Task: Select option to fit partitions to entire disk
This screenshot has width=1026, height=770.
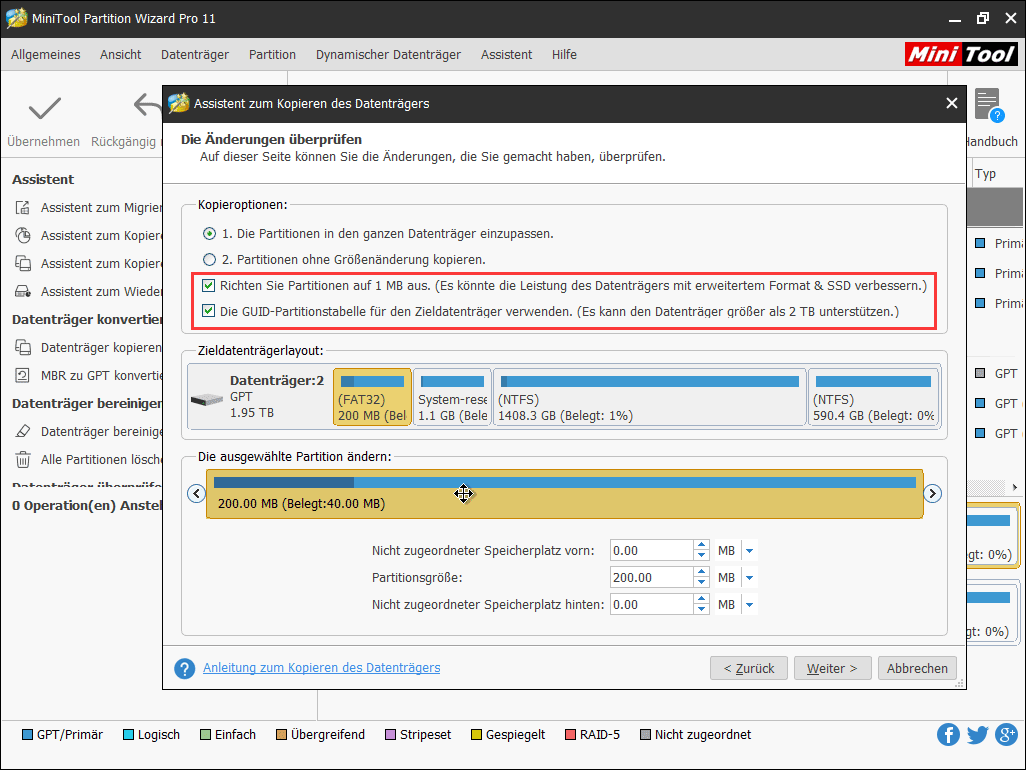Action: [209, 234]
